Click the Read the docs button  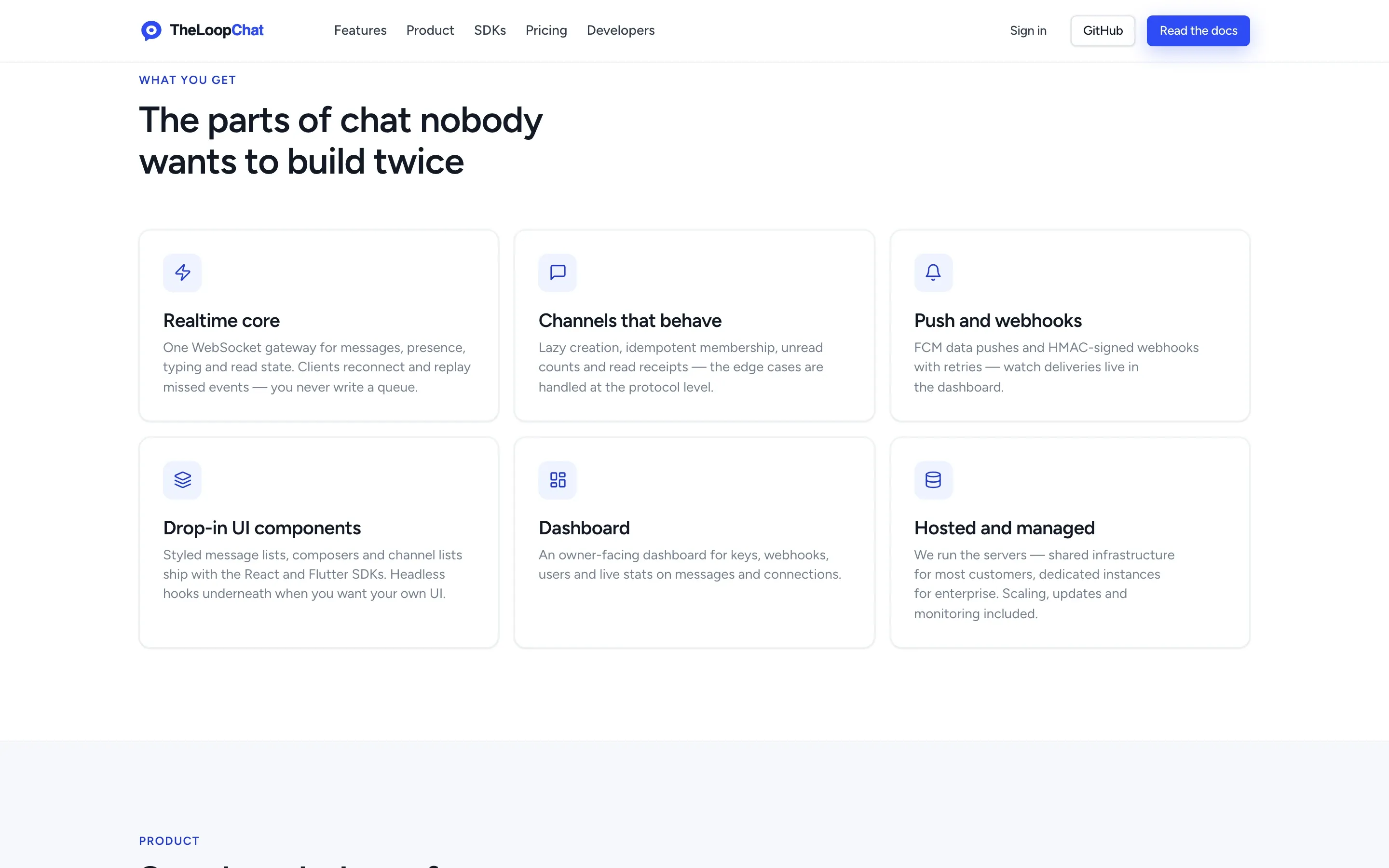click(x=1198, y=30)
